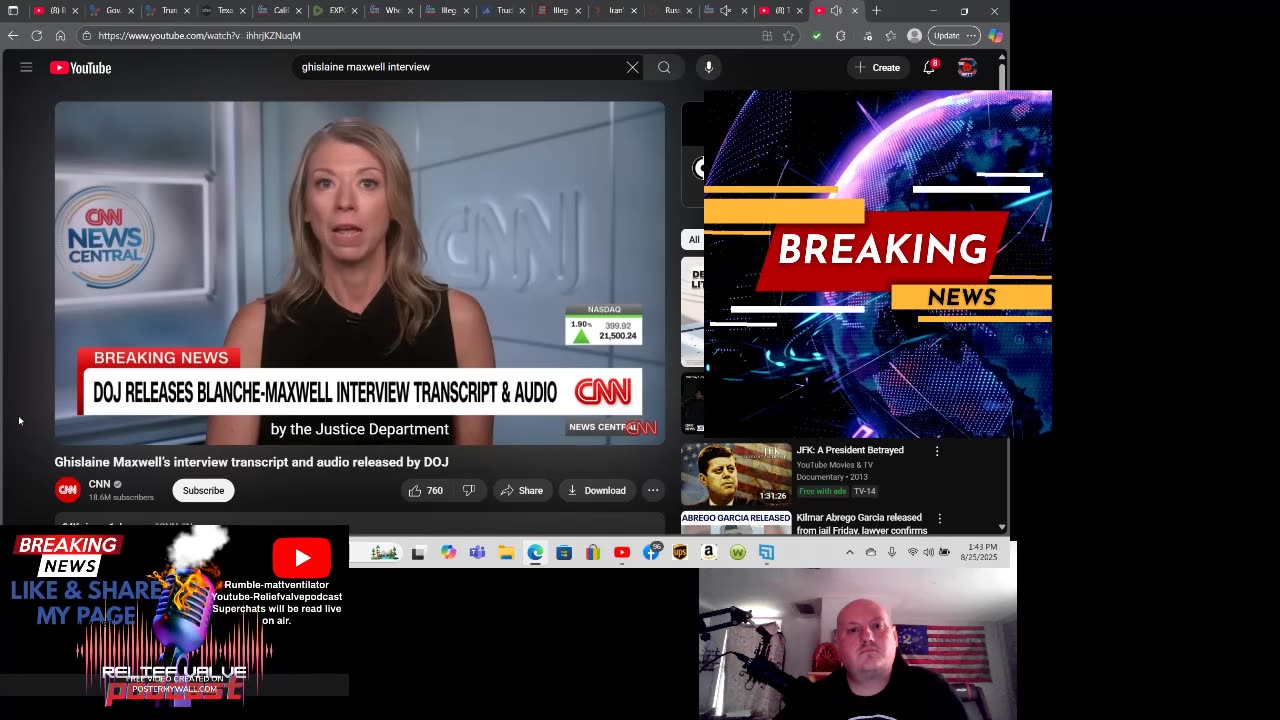
Task: Click the page scrollbar down arrow
Action: pos(1003,527)
